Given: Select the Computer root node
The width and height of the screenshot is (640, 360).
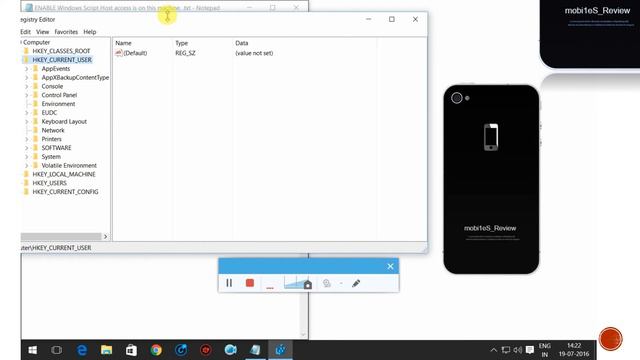Looking at the screenshot, I should [x=36, y=42].
